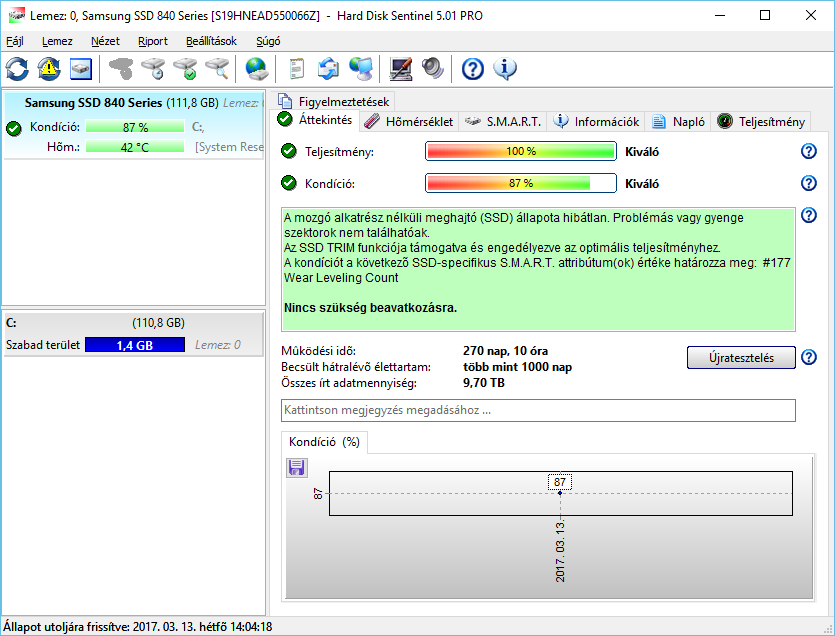The height and width of the screenshot is (636, 835).
Task: Click the globe with disk toolbar icon
Action: point(257,69)
